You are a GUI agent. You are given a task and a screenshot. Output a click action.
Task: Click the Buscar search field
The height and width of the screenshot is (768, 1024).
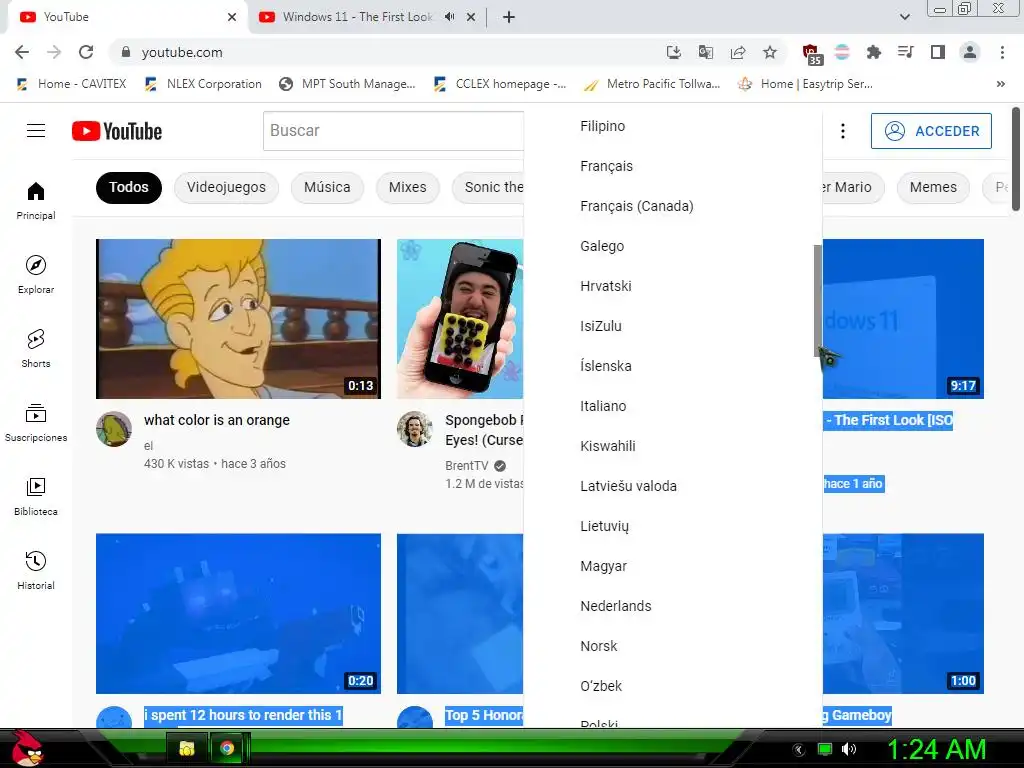coord(393,131)
